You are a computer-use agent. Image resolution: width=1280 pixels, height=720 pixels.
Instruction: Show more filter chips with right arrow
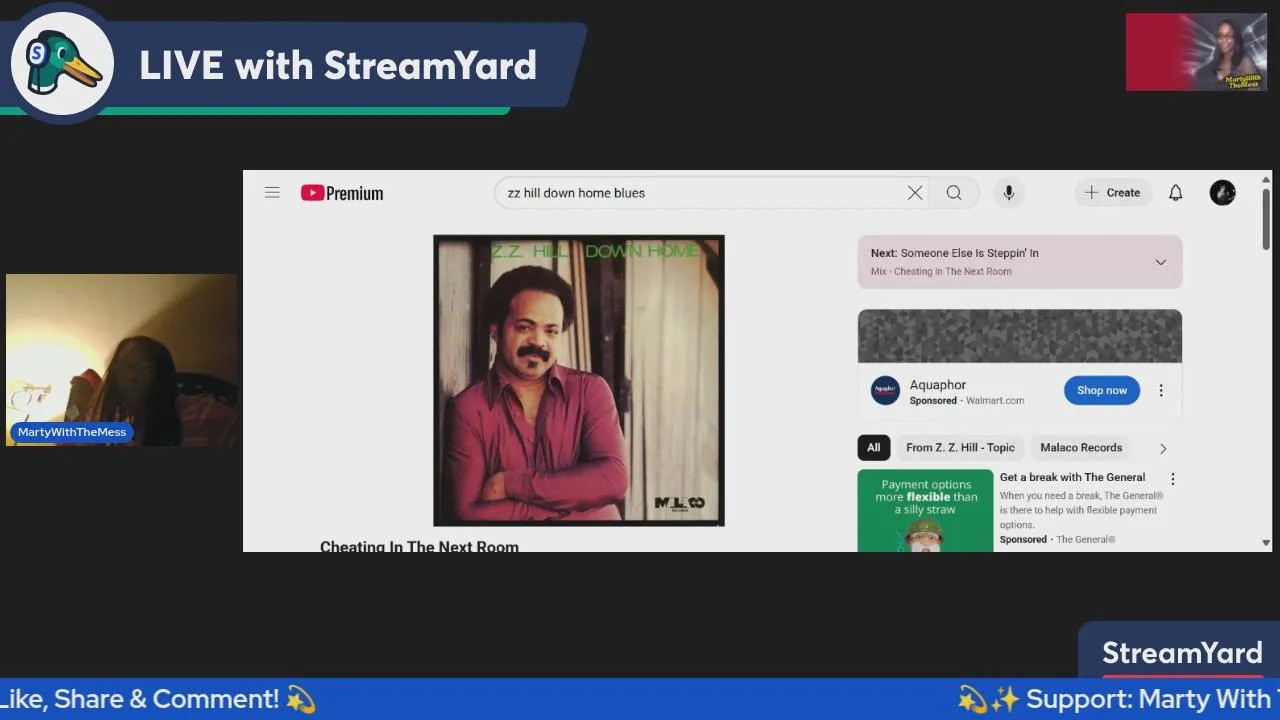[x=1162, y=448]
